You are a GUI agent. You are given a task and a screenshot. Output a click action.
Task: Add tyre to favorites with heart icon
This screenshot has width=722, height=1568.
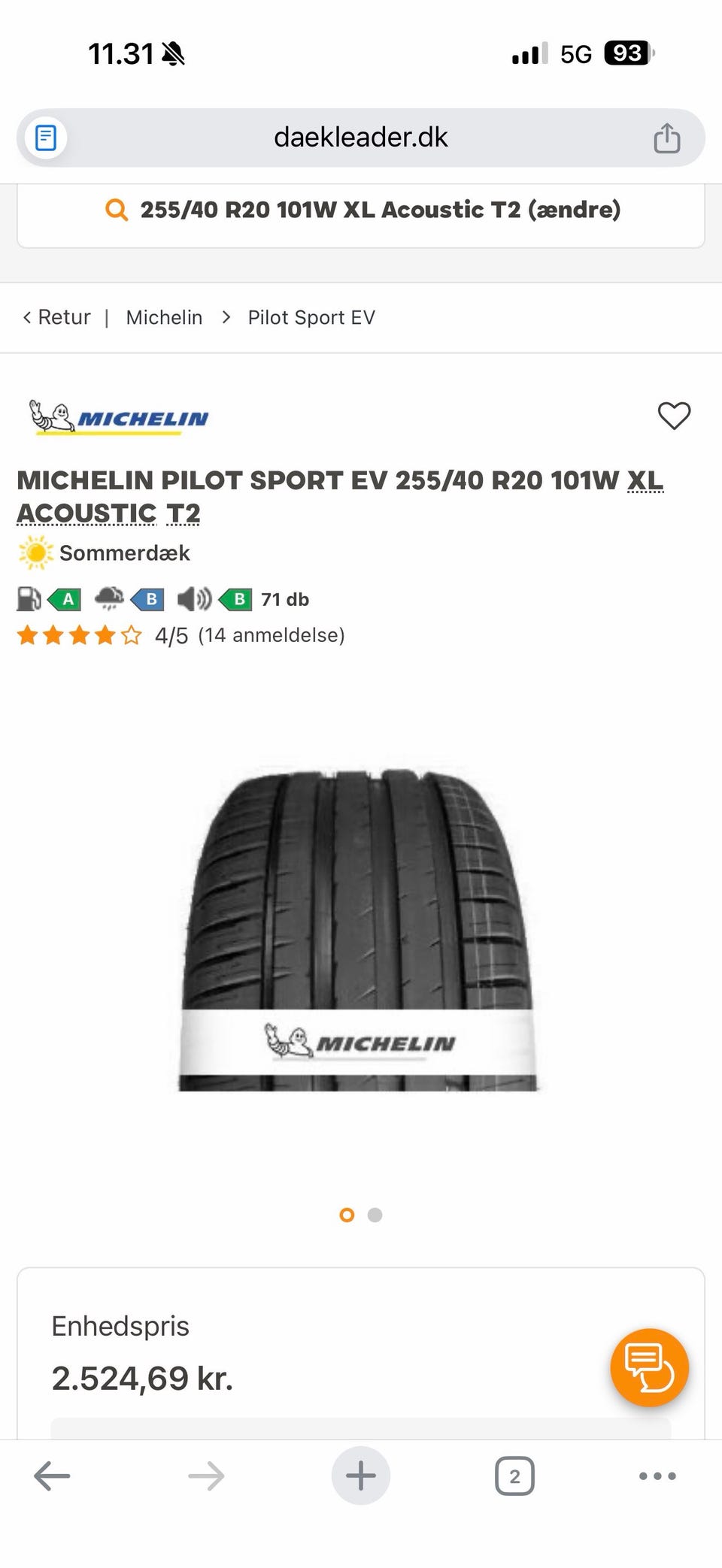(x=674, y=416)
